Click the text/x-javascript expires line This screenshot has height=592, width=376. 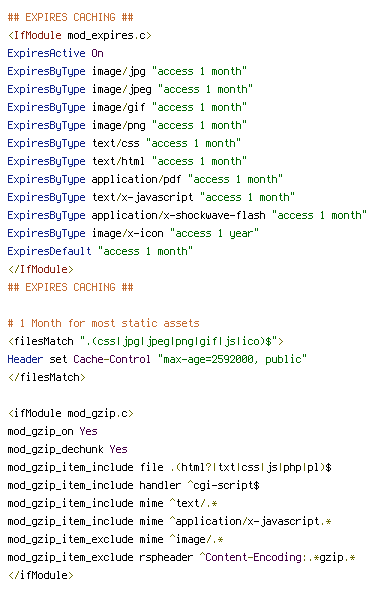click(151, 197)
